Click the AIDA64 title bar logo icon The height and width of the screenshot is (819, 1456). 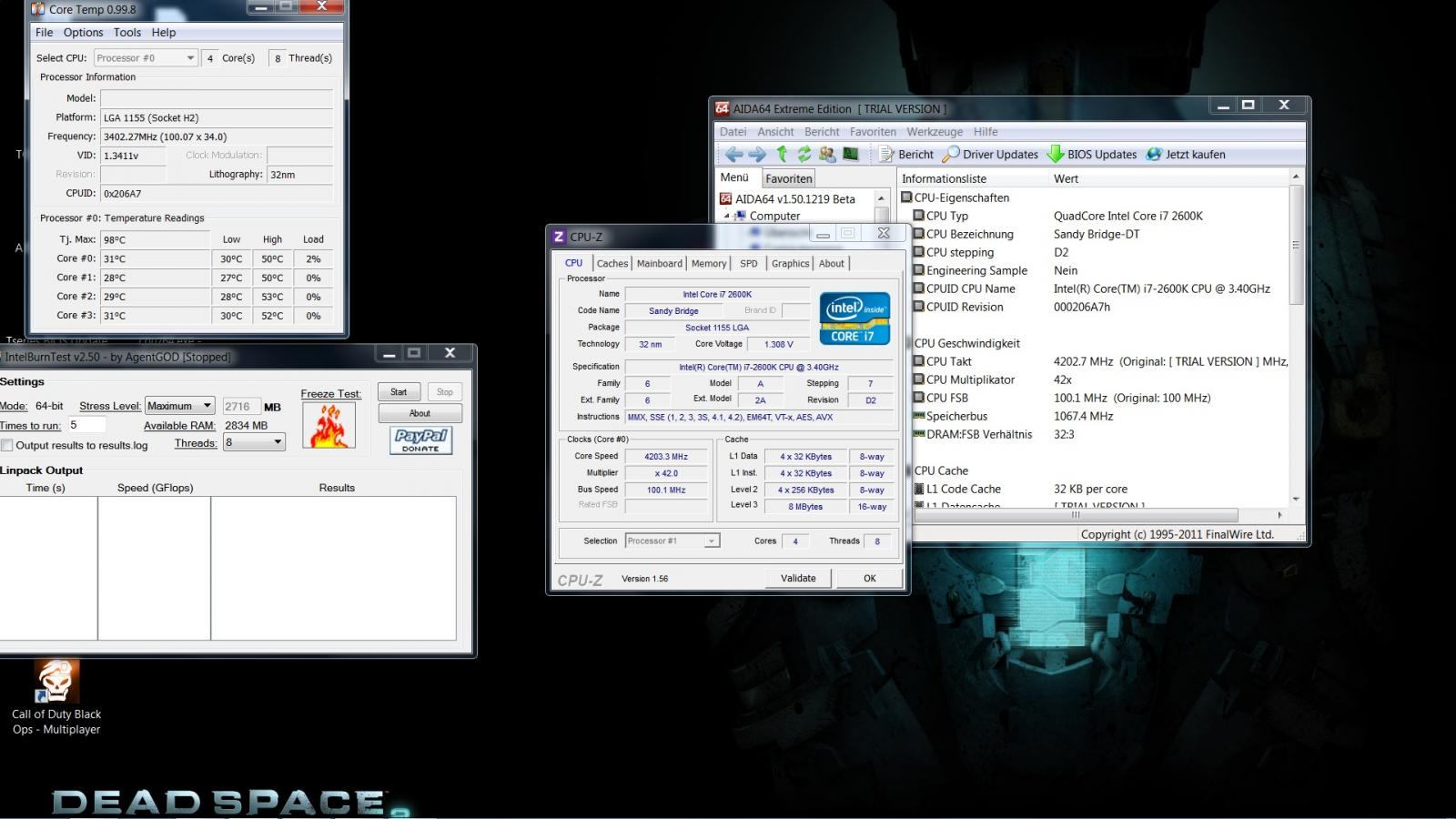click(723, 108)
